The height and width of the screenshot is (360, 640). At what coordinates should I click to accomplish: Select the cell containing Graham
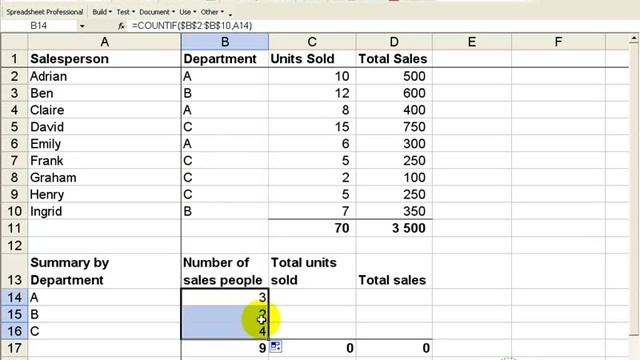(x=104, y=178)
